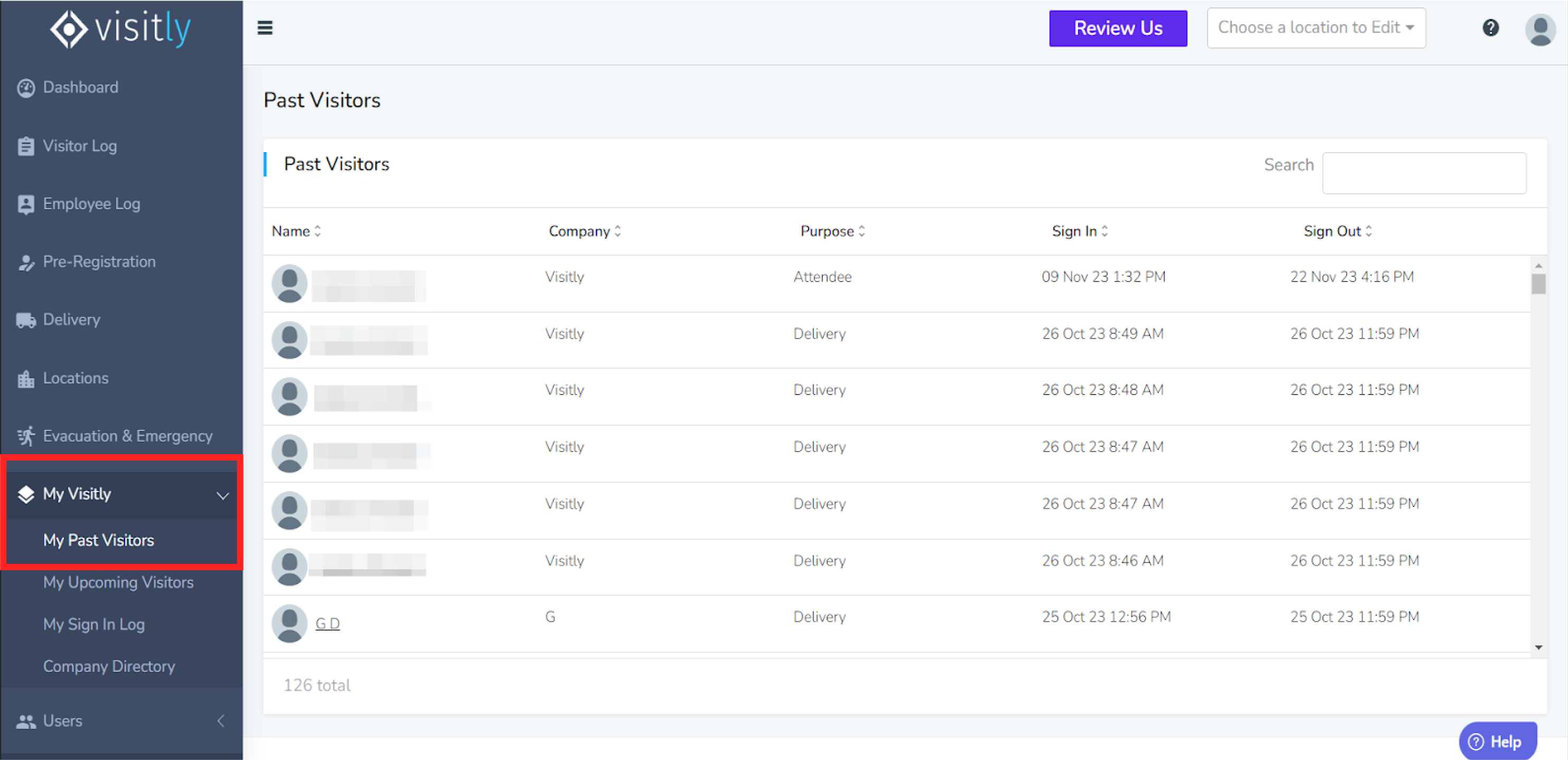Image resolution: width=1568 pixels, height=760 pixels.
Task: Click the Review Us button
Action: [x=1118, y=28]
